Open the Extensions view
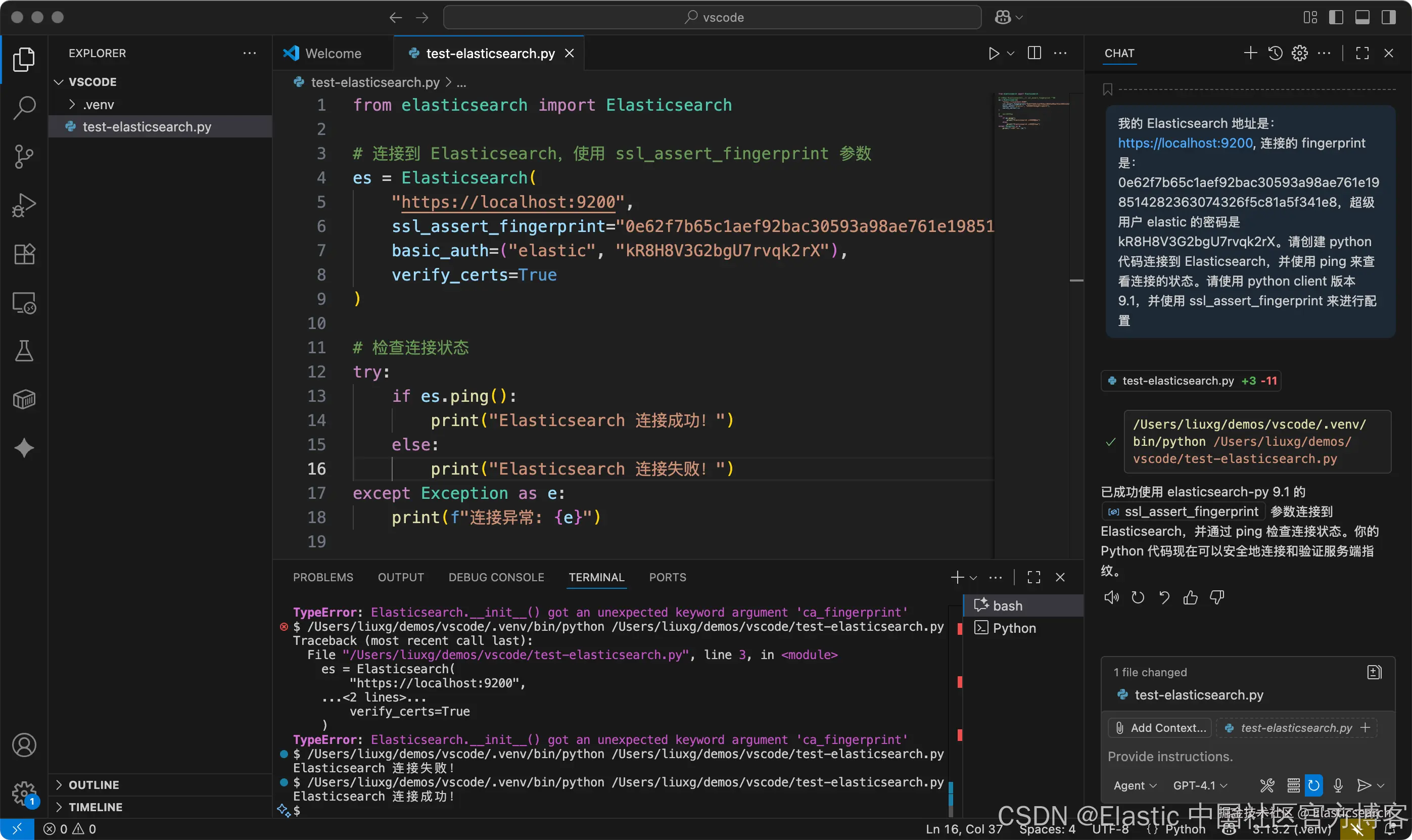1412x840 pixels. pos(24,254)
